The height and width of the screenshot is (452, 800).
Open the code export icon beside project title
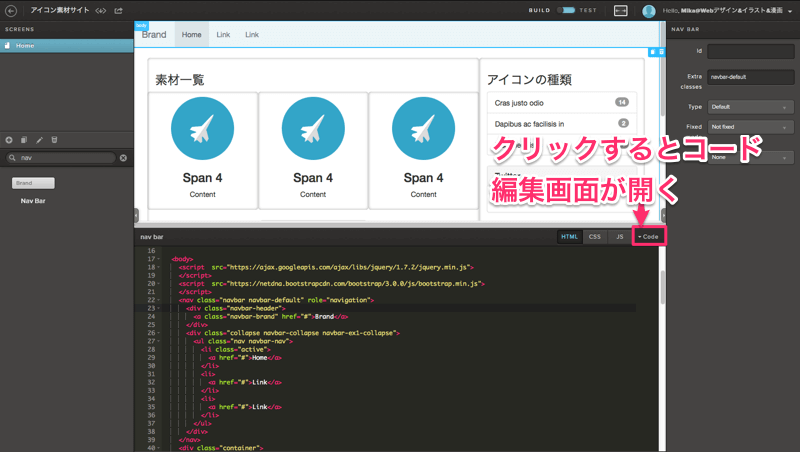tap(101, 11)
